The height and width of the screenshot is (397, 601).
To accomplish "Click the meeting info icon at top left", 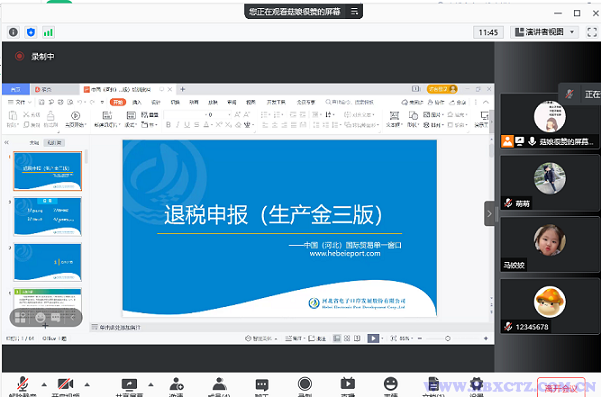I will (13, 32).
